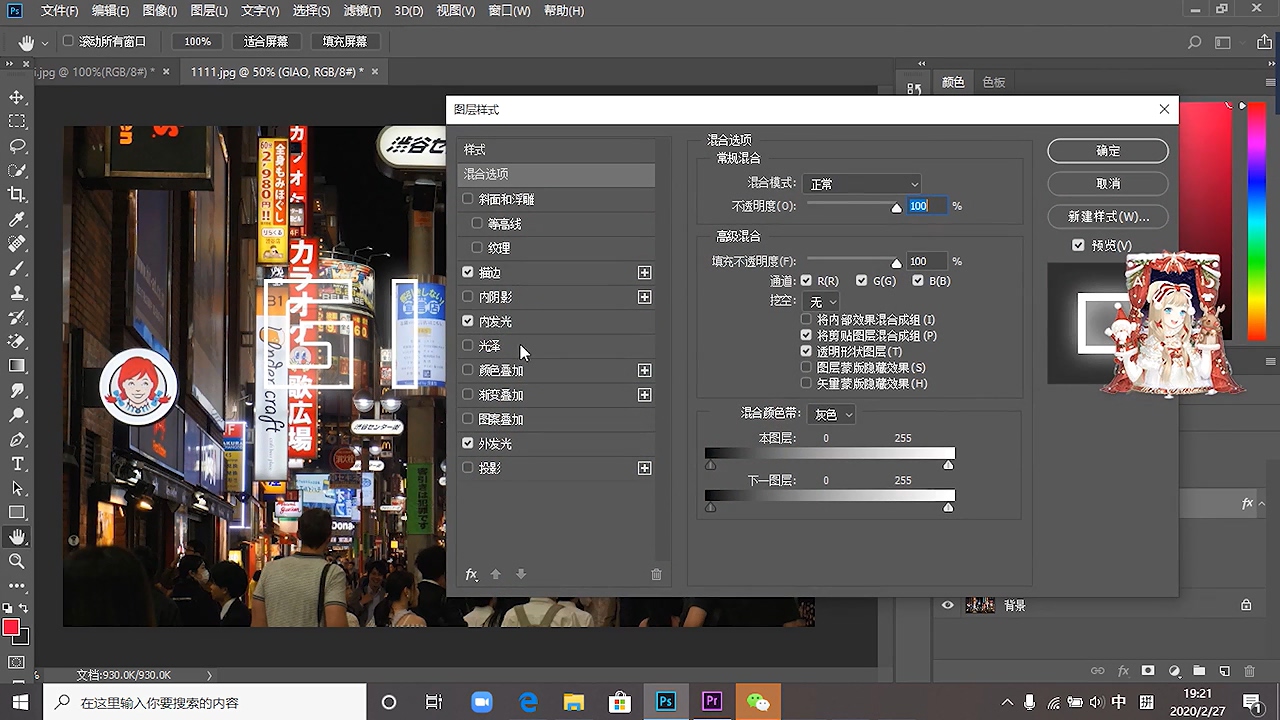Uncheck the 外发光 effect checkbox
This screenshot has height=720, width=1280.
tap(468, 443)
